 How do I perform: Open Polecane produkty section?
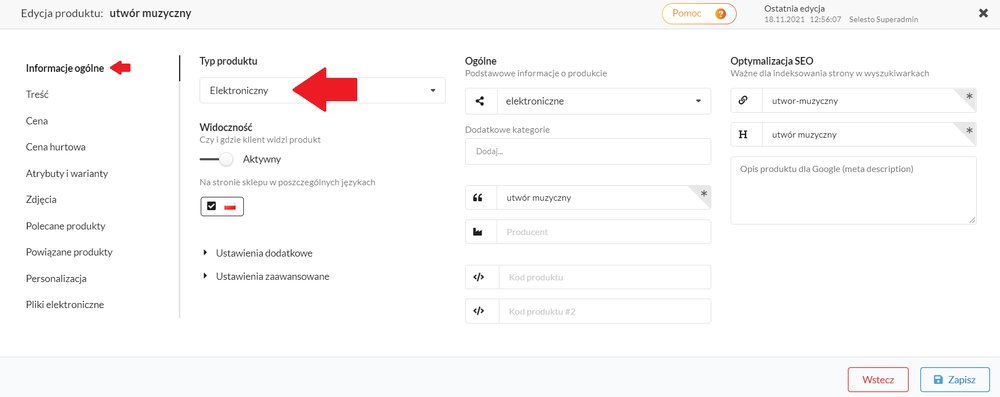(65, 226)
